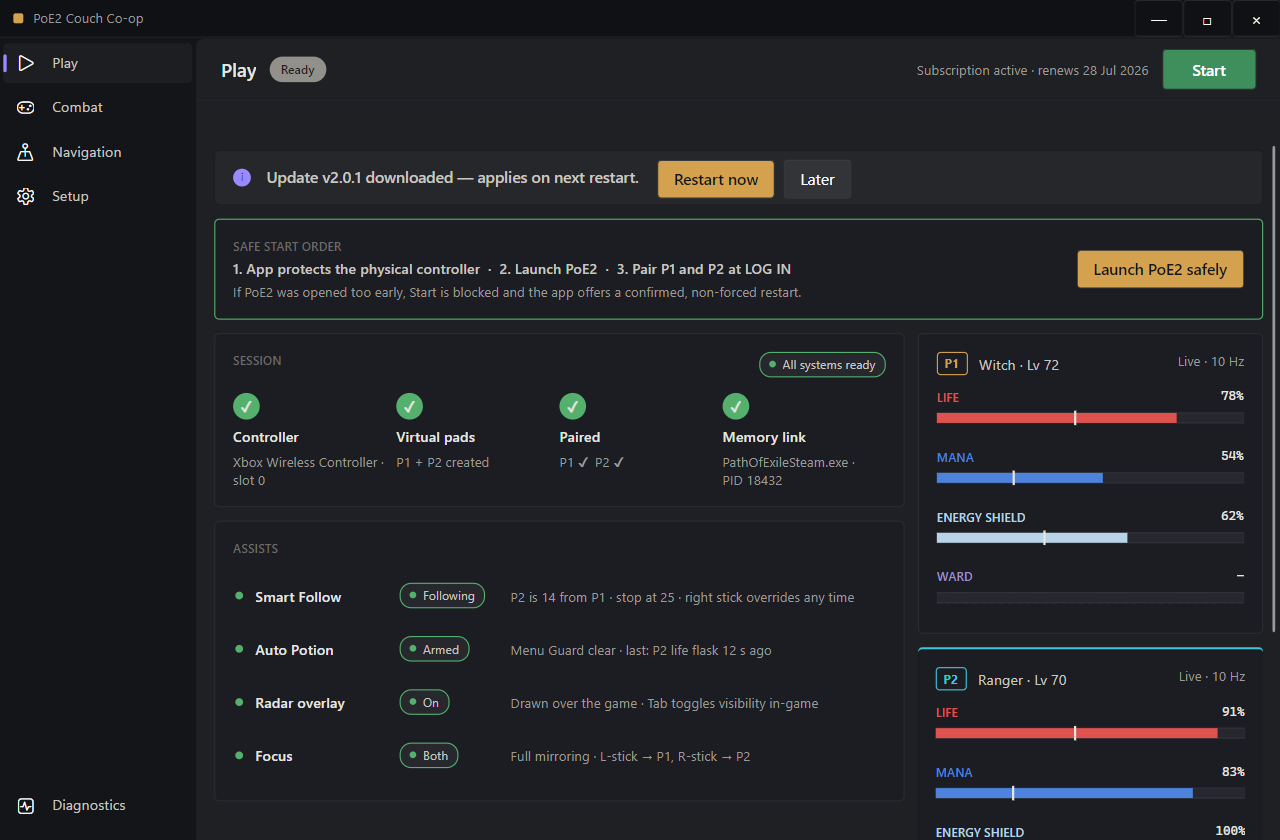
Task: Click 'Witch · Lv 72' label
Action: (1018, 365)
